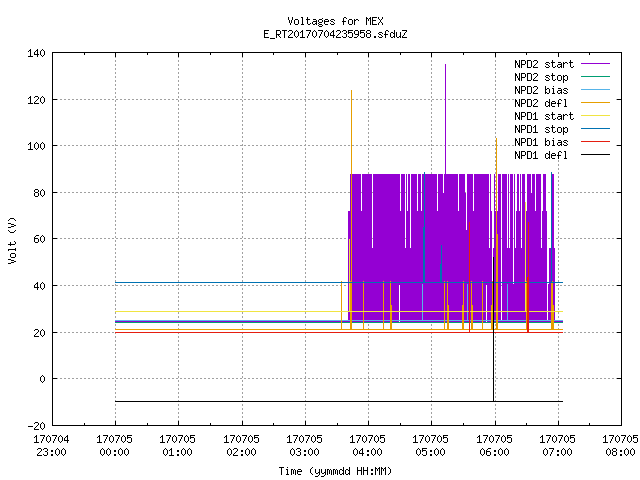Click the y-axis tick value 0

(42, 379)
